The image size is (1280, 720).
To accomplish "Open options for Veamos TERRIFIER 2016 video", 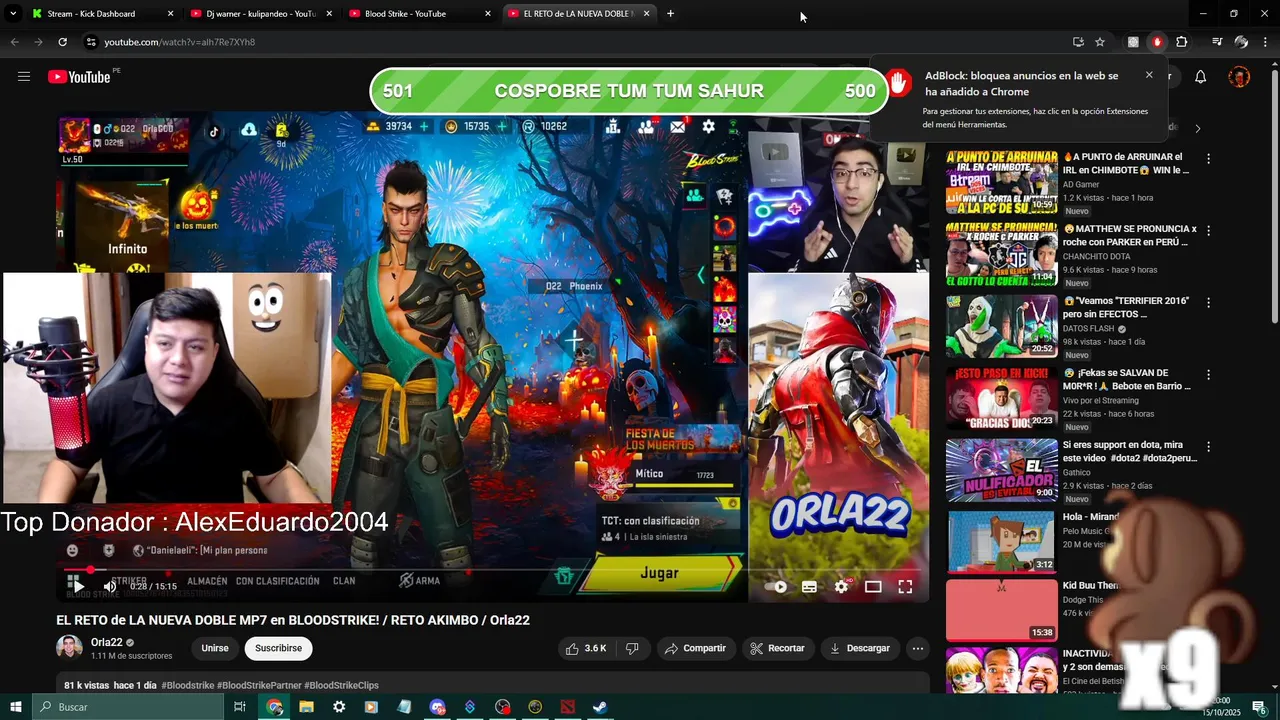I will pyautogui.click(x=1208, y=302).
